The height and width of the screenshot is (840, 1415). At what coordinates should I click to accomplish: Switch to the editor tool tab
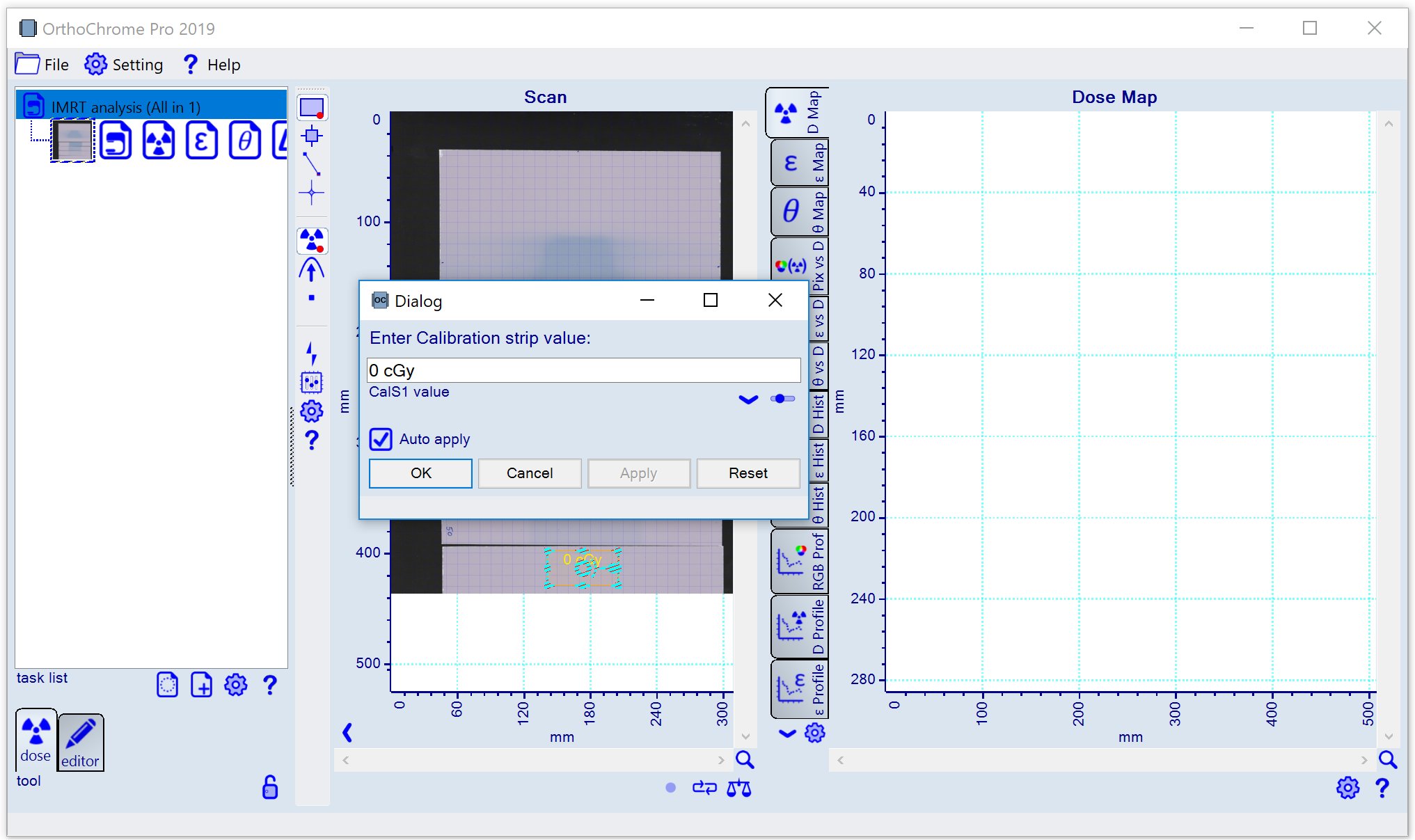coord(81,743)
